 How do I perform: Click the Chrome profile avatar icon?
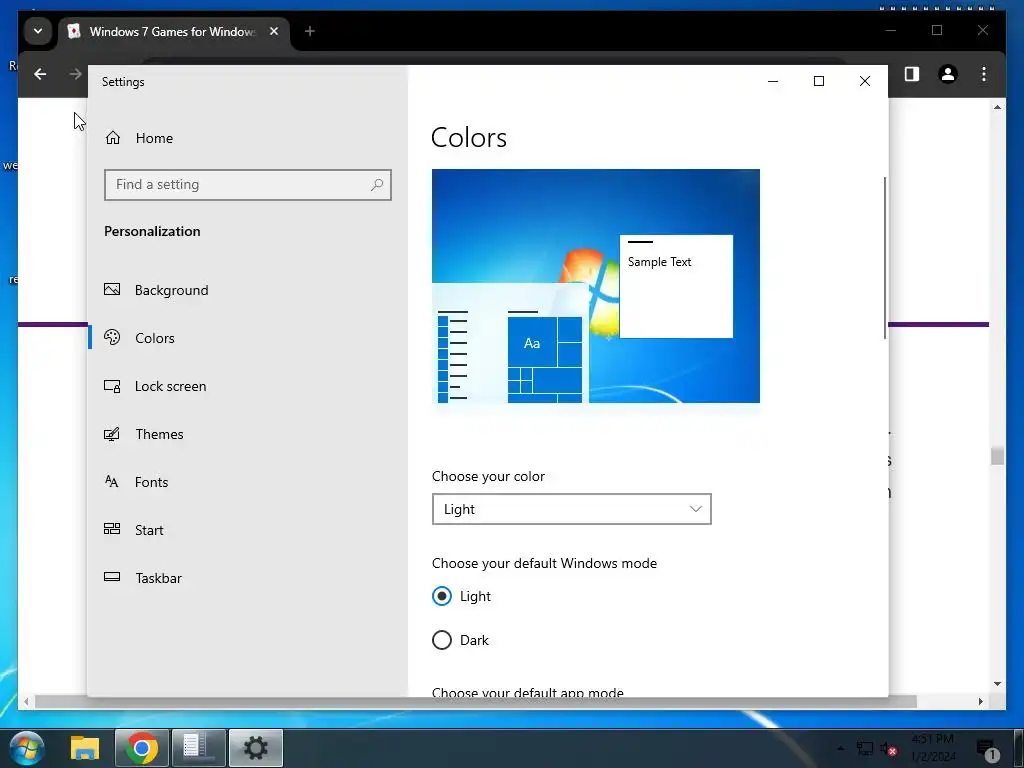(x=948, y=74)
